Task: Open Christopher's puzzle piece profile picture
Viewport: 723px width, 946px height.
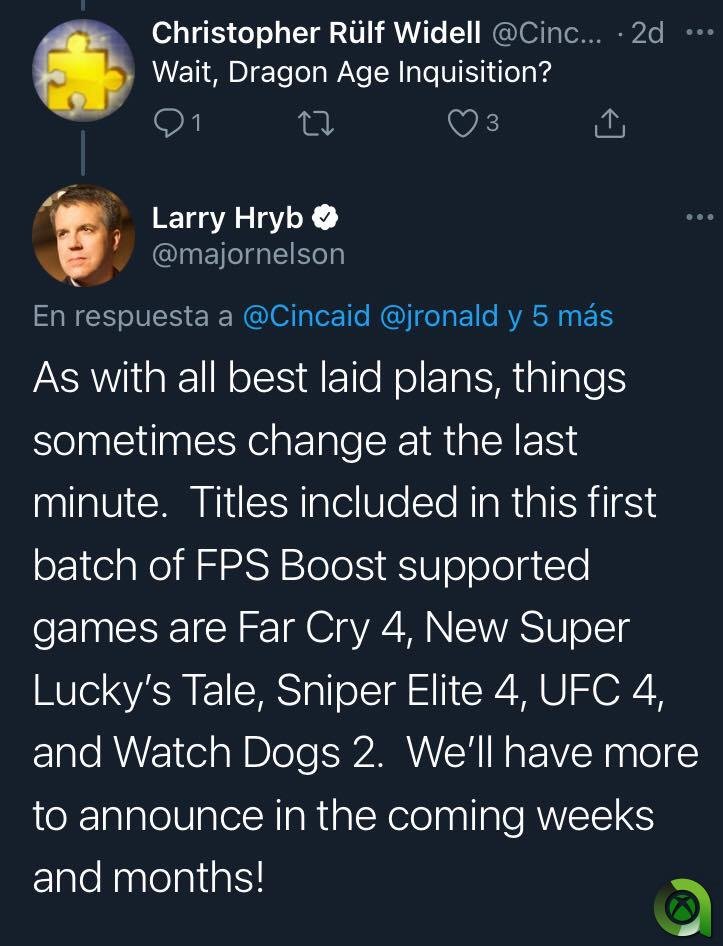Action: point(83,71)
